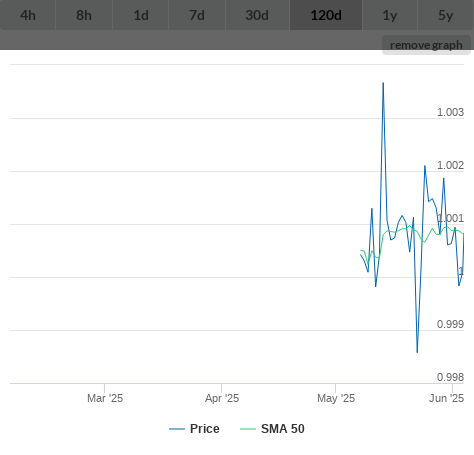Screen dimensions: 474x455
Task: Click the highest price spike on chart
Action: click(383, 83)
